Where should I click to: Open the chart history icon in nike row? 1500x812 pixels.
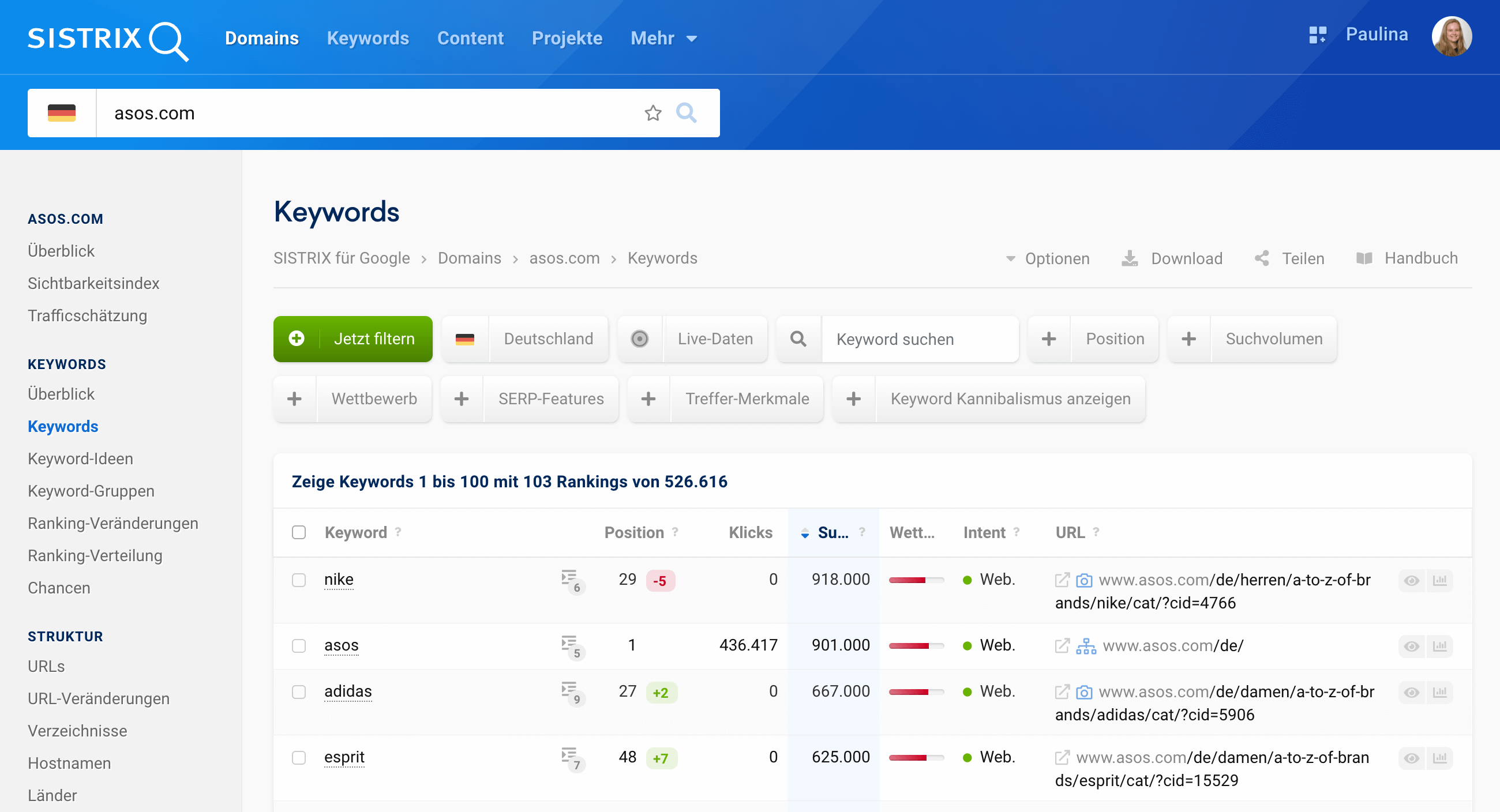(x=1440, y=580)
